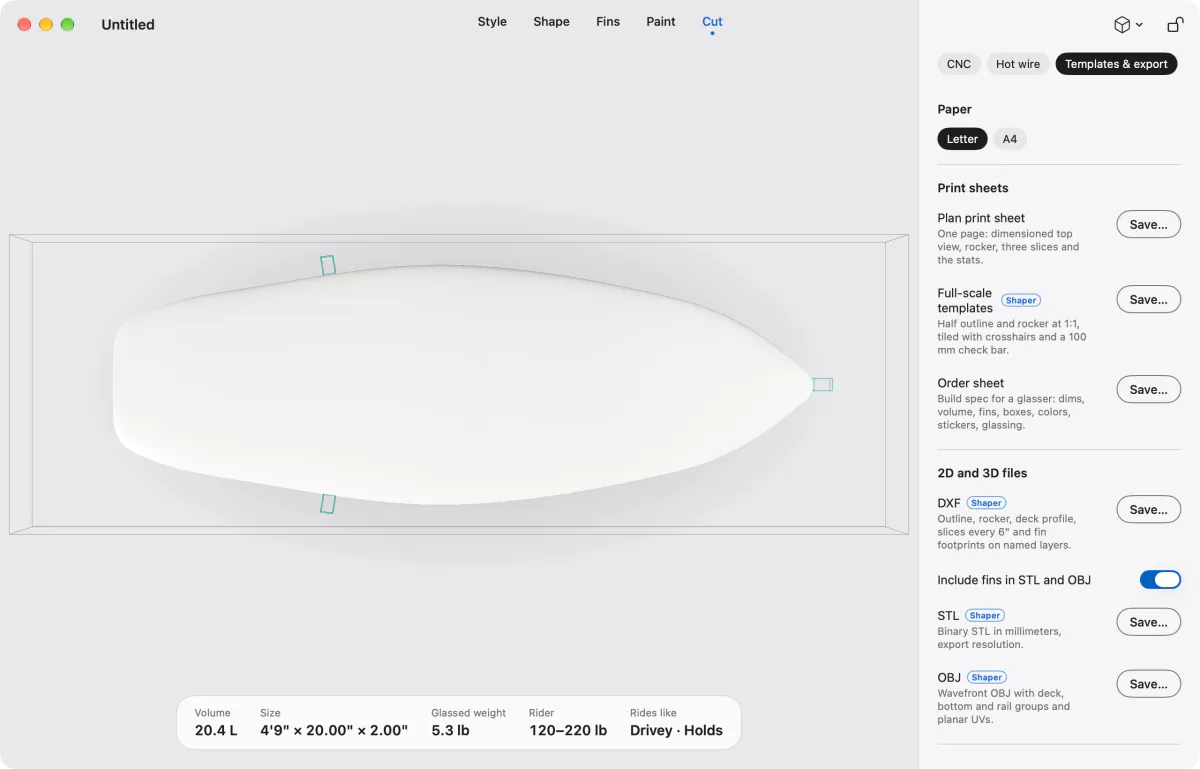Choose Letter paper size
1200x769 pixels.
coord(962,139)
